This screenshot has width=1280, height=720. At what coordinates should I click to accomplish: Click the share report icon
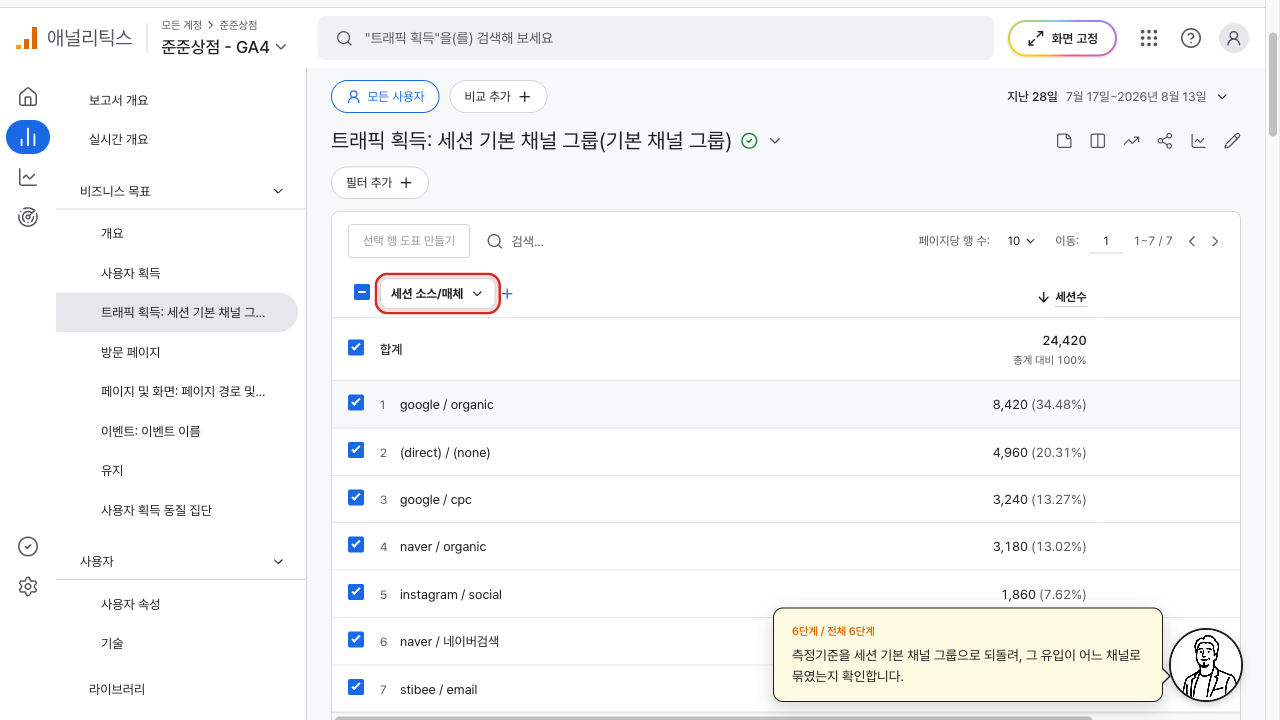[1165, 141]
